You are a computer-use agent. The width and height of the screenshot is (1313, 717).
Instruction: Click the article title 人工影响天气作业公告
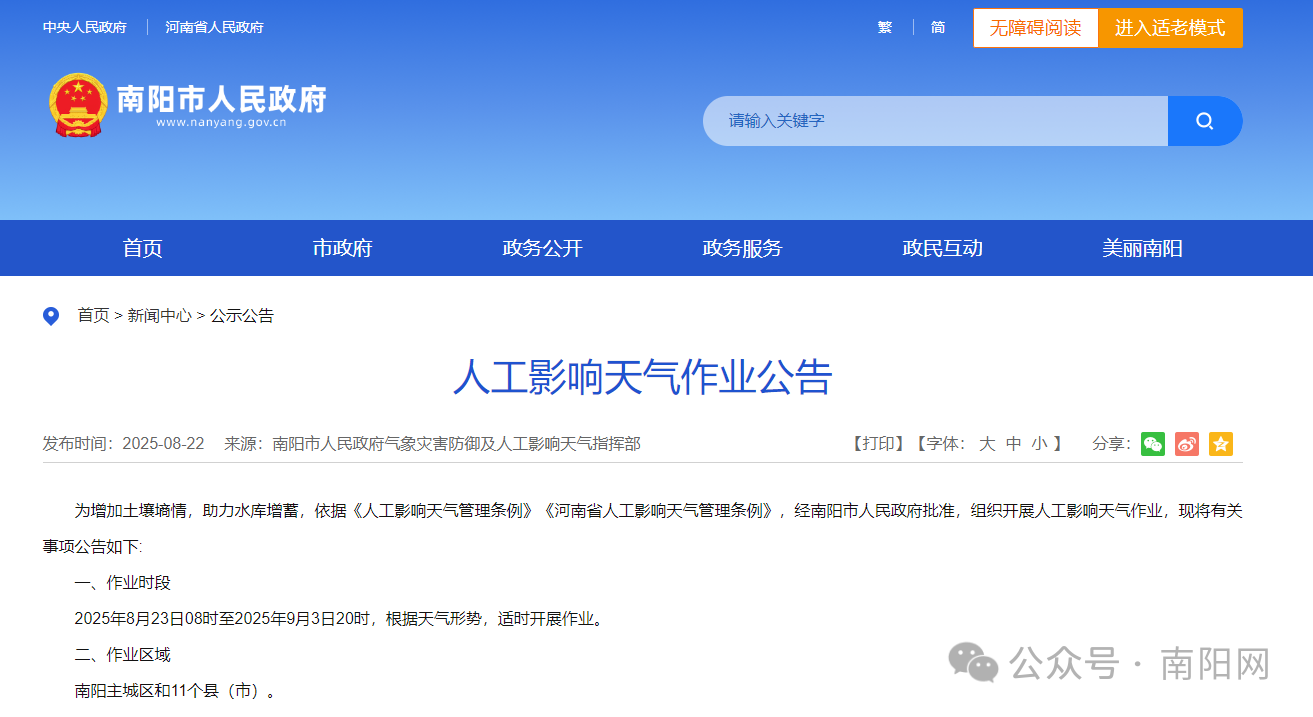pyautogui.click(x=643, y=378)
